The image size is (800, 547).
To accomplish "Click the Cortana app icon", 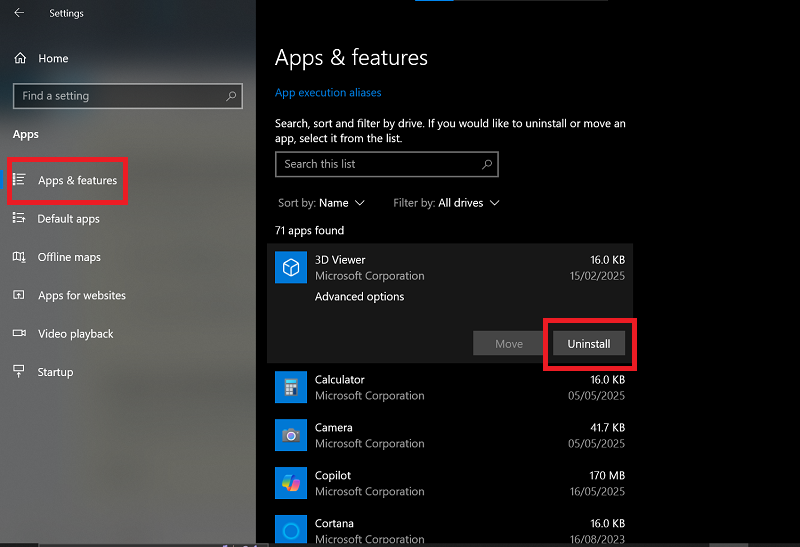I will click(x=291, y=530).
